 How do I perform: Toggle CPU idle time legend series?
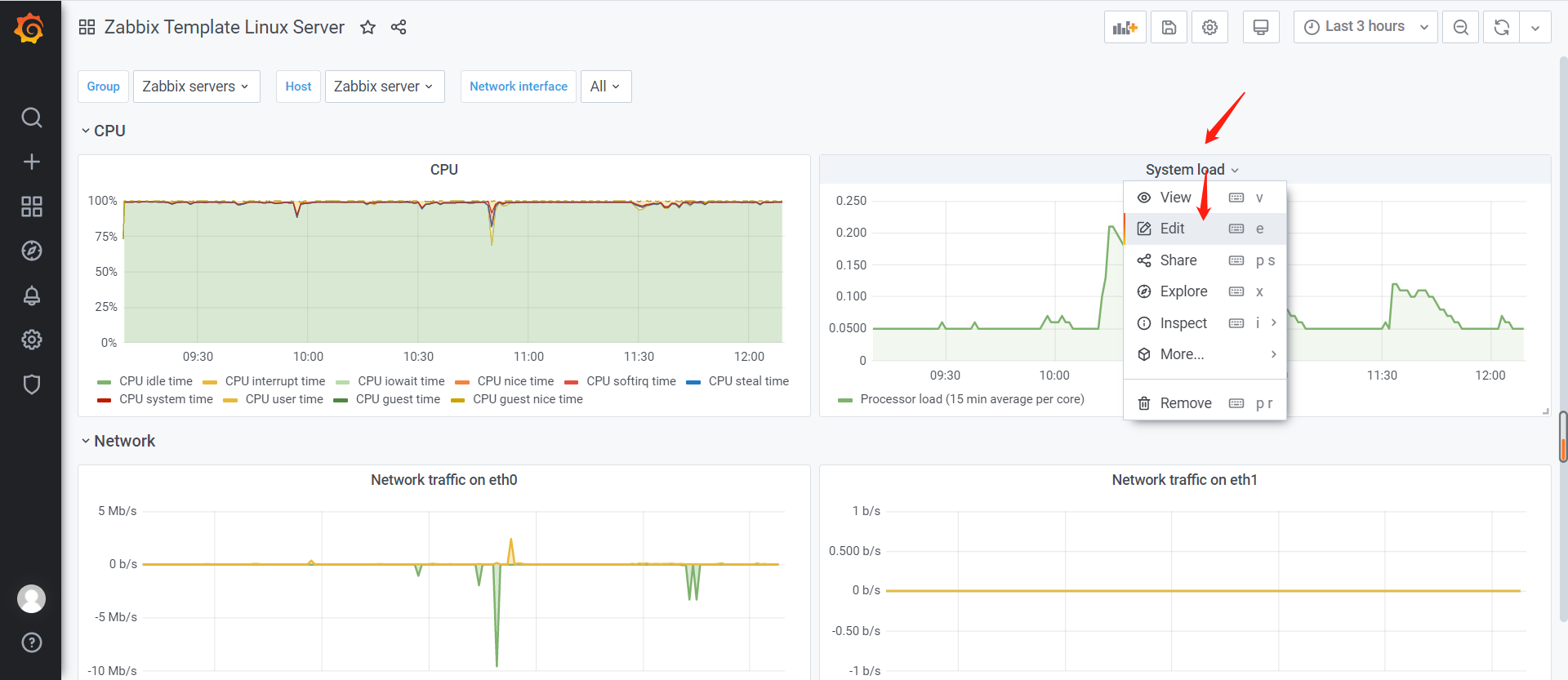[x=155, y=381]
